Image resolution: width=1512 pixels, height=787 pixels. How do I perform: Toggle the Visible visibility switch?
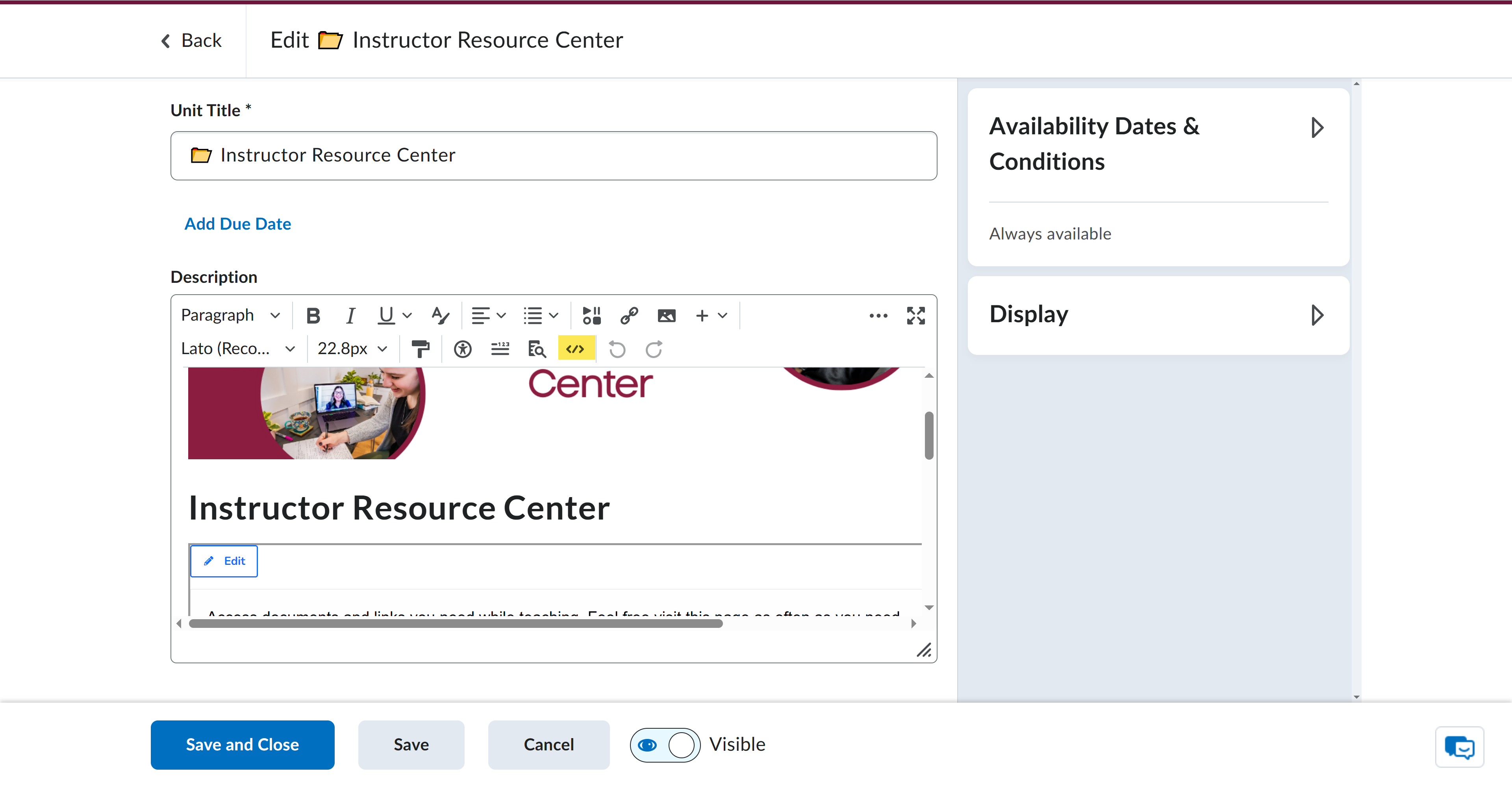(664, 745)
